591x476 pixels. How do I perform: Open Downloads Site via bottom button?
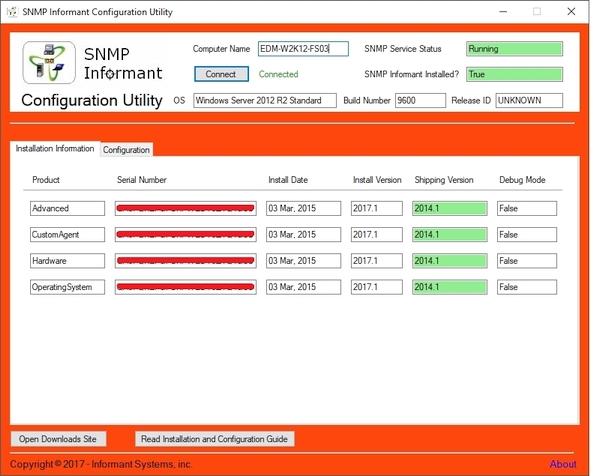click(x=58, y=439)
